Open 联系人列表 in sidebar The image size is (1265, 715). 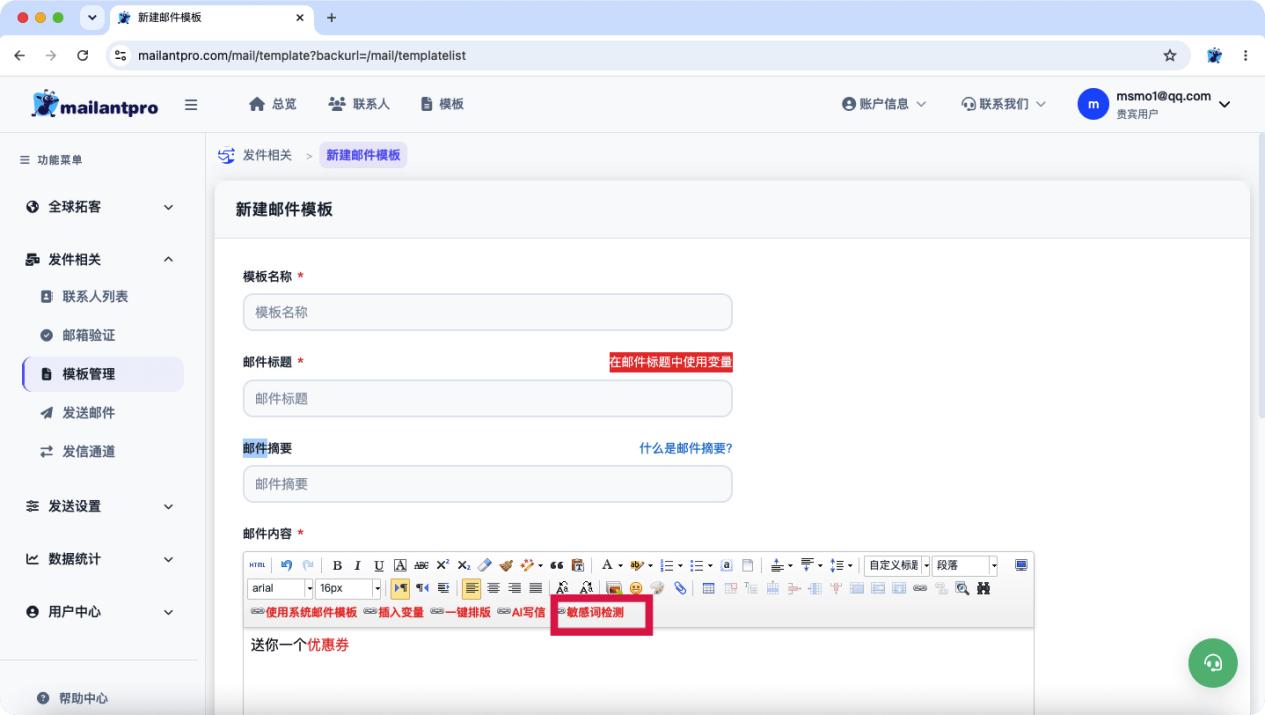[x=95, y=297]
